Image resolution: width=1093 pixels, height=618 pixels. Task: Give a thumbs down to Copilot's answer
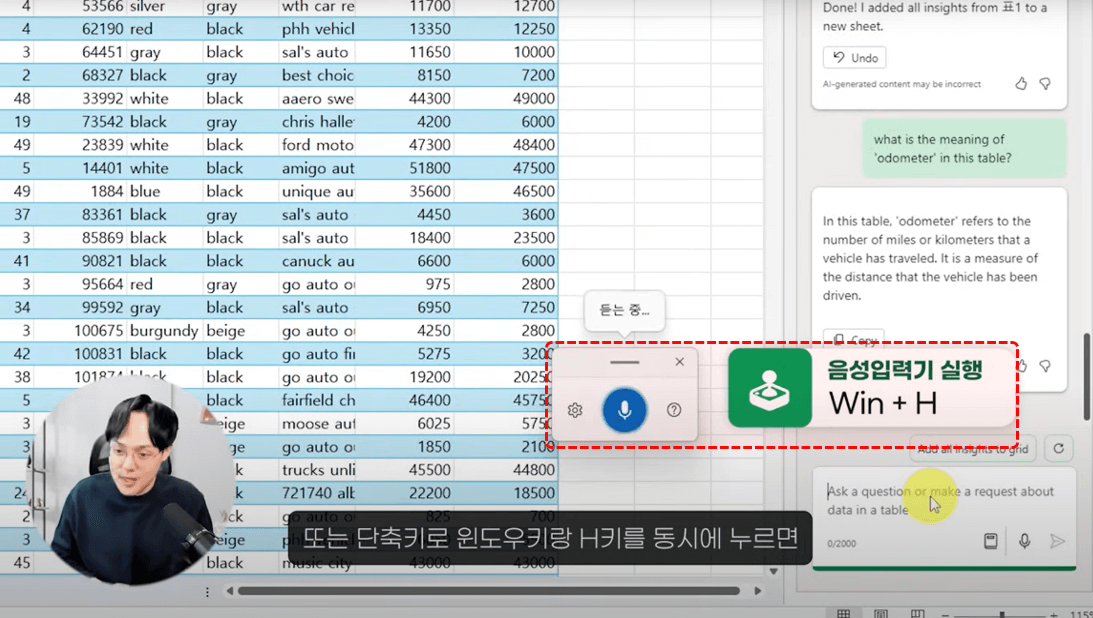[x=1046, y=84]
